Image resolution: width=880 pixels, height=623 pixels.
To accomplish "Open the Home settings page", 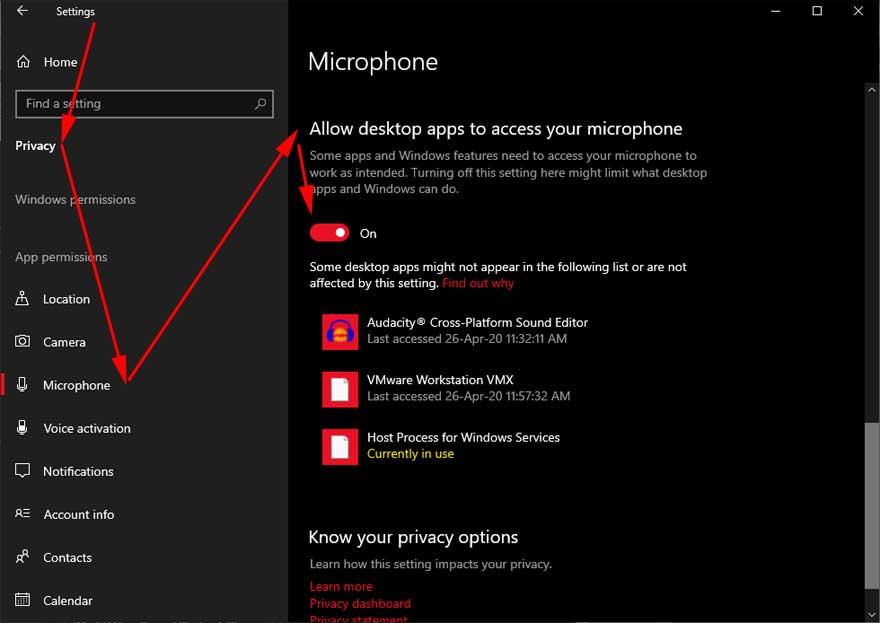I will (x=61, y=62).
